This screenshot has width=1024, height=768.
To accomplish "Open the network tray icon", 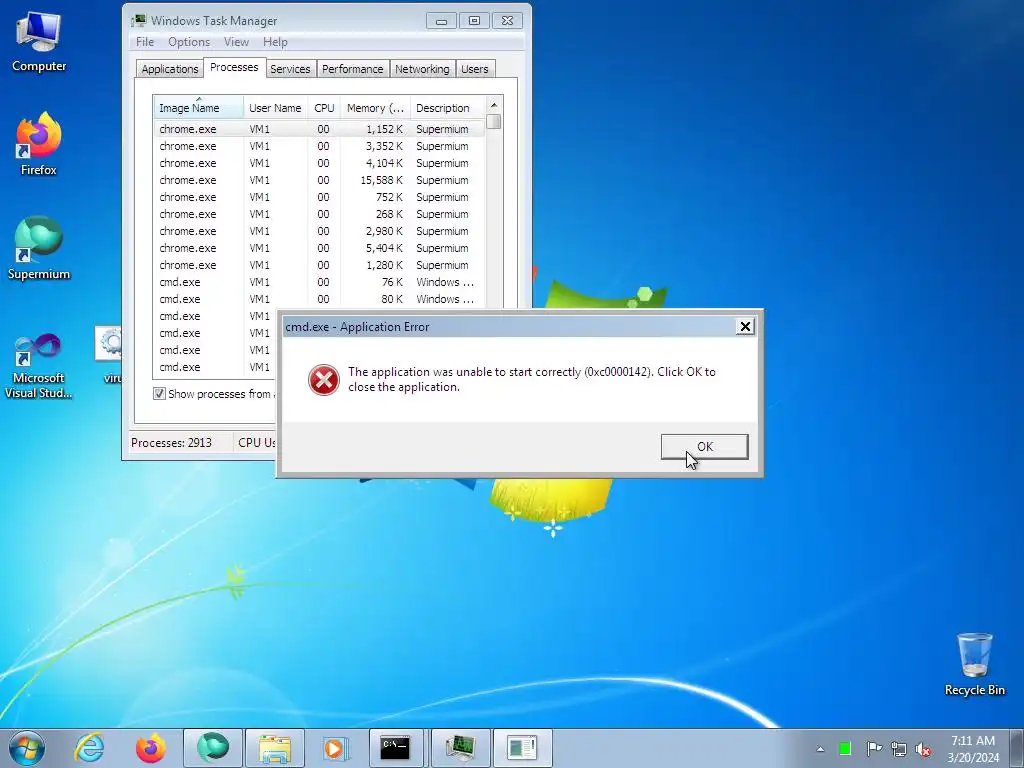I will click(x=899, y=748).
